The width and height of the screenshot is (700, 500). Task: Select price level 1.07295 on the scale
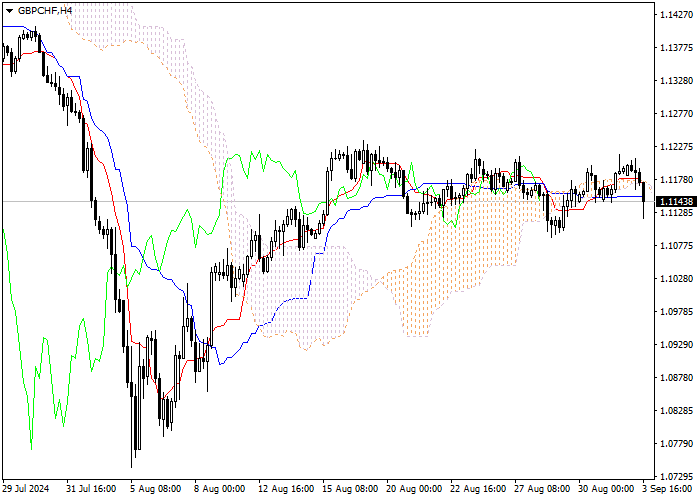pos(676,476)
